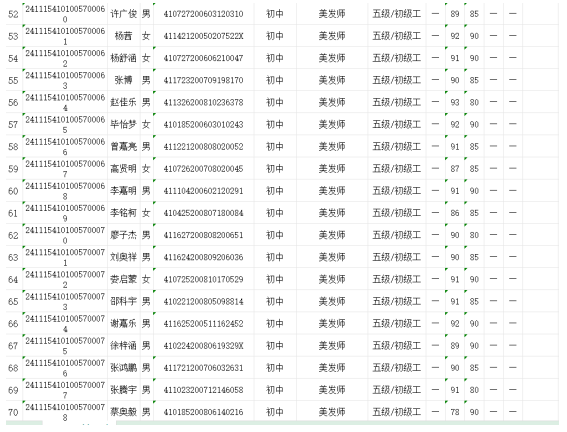The height and width of the screenshot is (432, 567).
Task: Select score 86 in 李铭柯's row
Action: (x=455, y=213)
